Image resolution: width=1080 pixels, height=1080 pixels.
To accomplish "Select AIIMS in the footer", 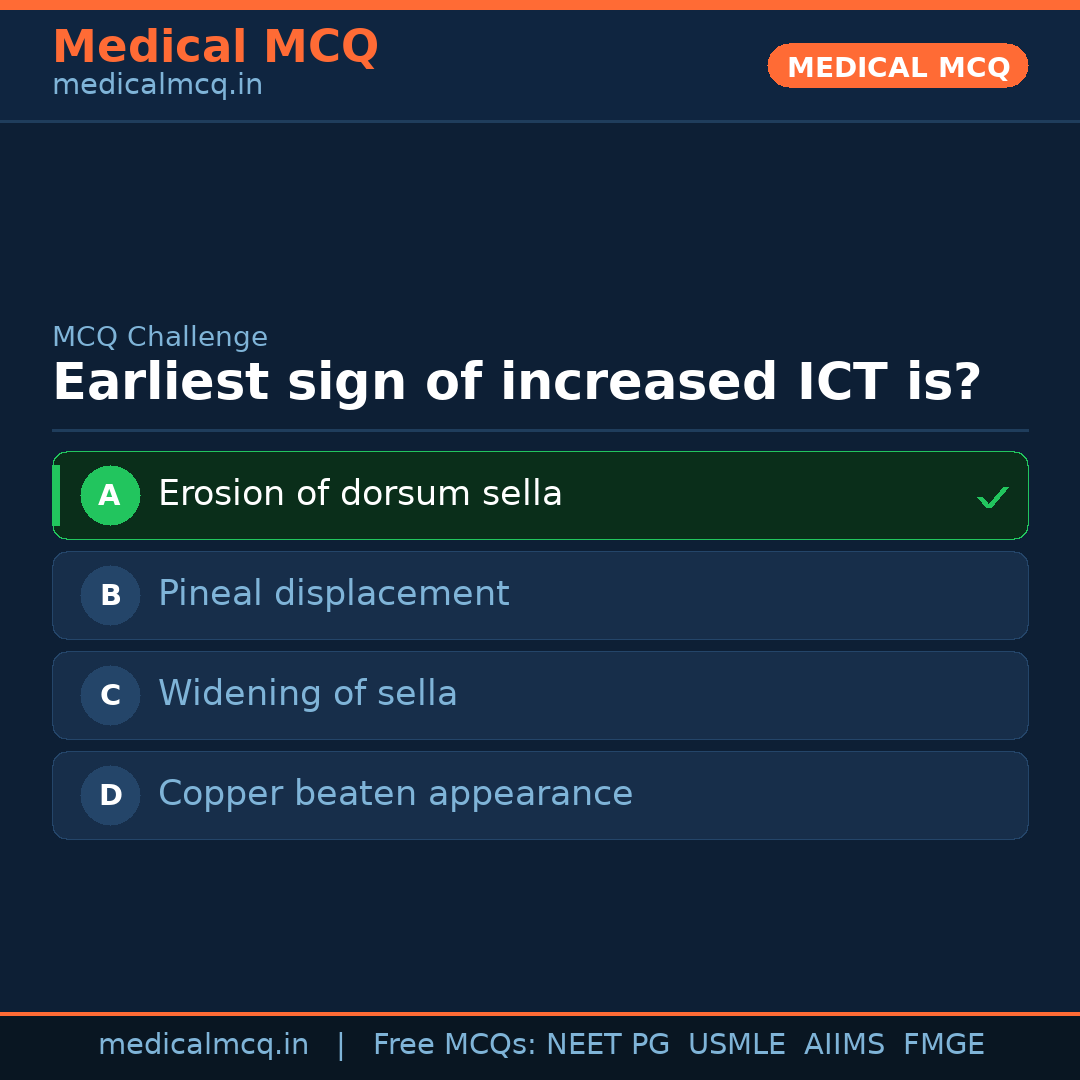I will [844, 1045].
